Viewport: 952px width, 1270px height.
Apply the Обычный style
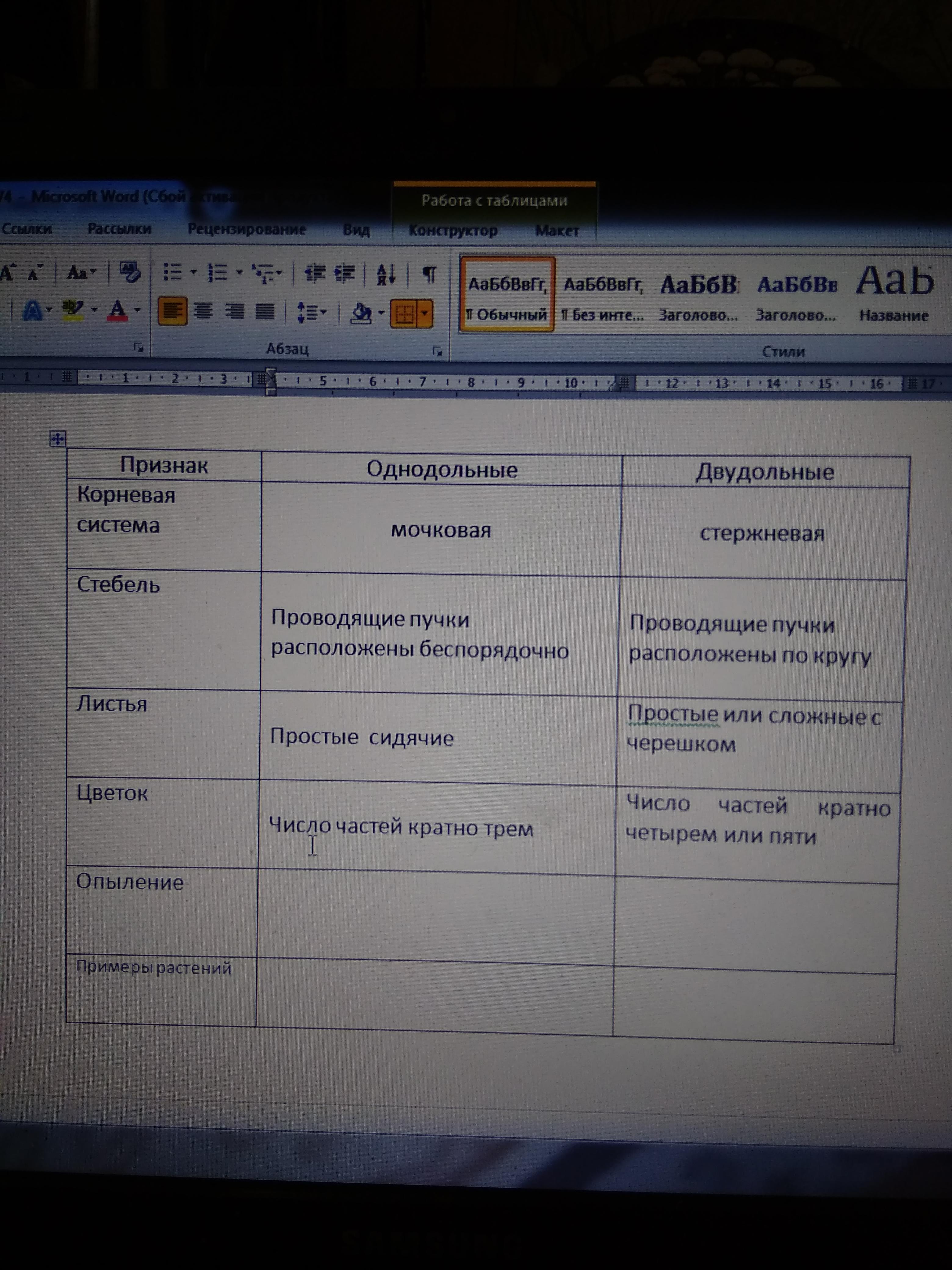507,295
